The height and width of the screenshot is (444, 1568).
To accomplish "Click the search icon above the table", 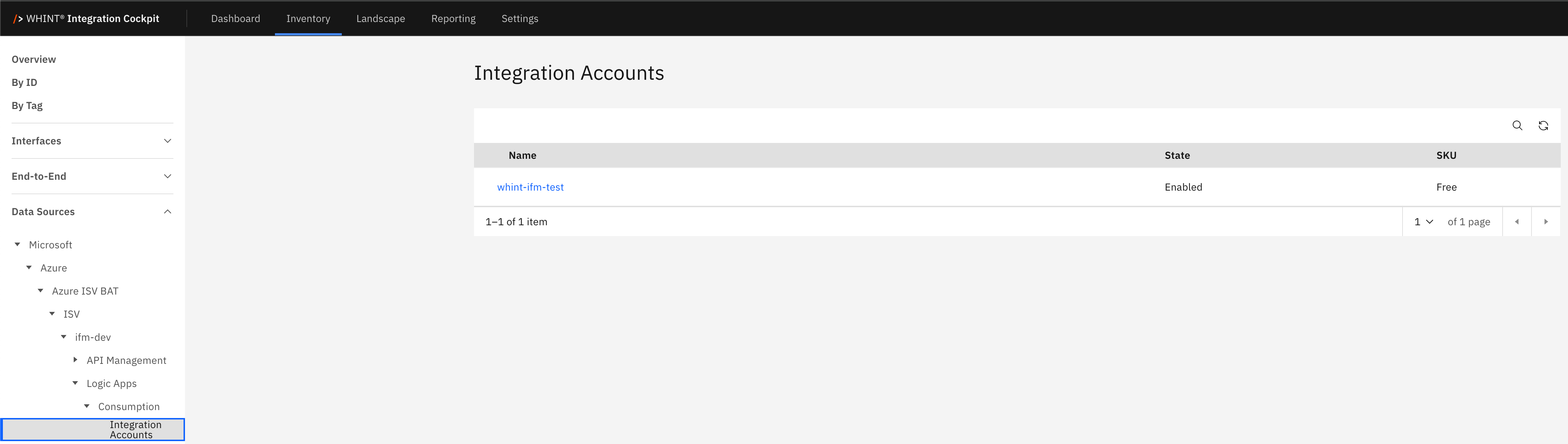I will click(x=1517, y=126).
